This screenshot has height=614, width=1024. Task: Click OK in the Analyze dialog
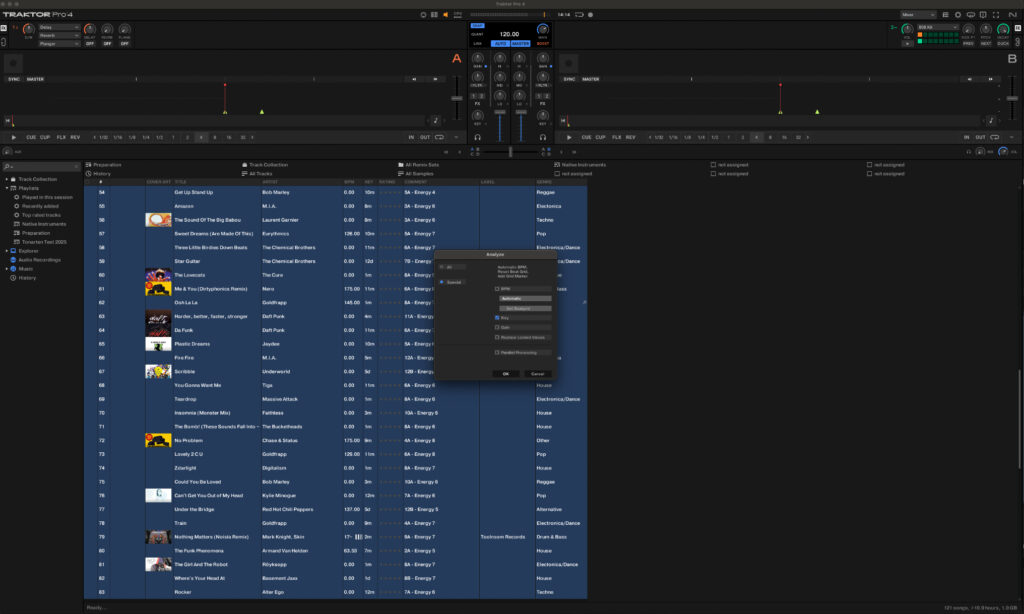(506, 373)
